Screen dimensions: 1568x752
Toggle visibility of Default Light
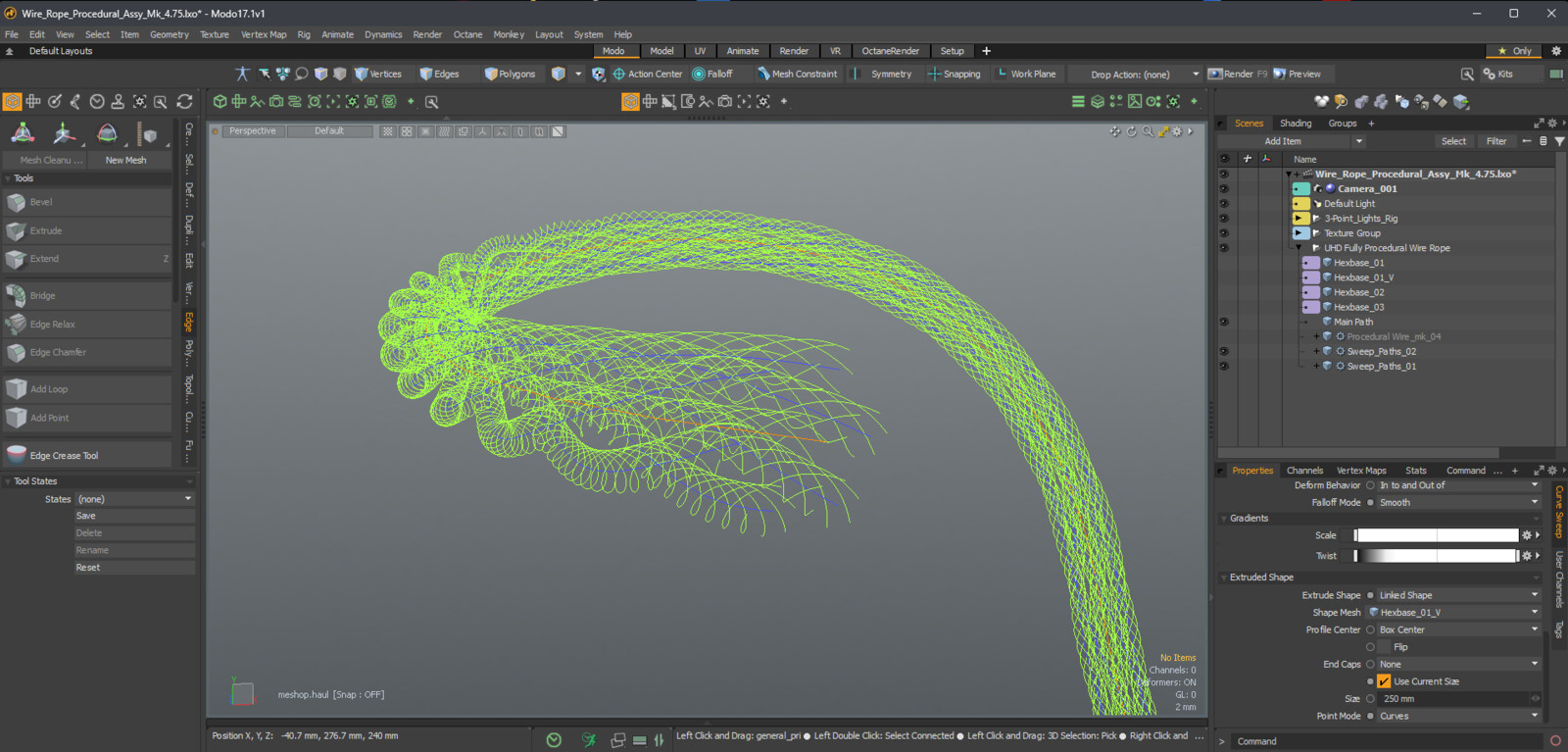point(1224,204)
